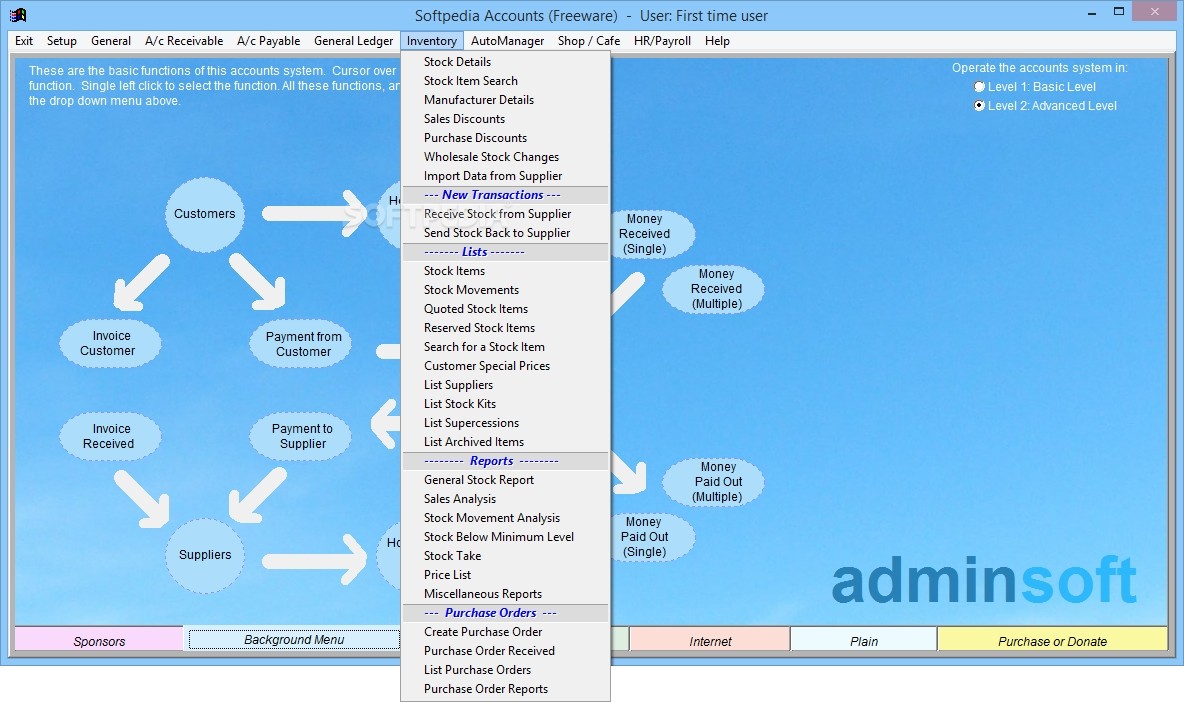Click the Payment to Supplier bubble
Image resolution: width=1184 pixels, height=702 pixels.
tap(301, 436)
